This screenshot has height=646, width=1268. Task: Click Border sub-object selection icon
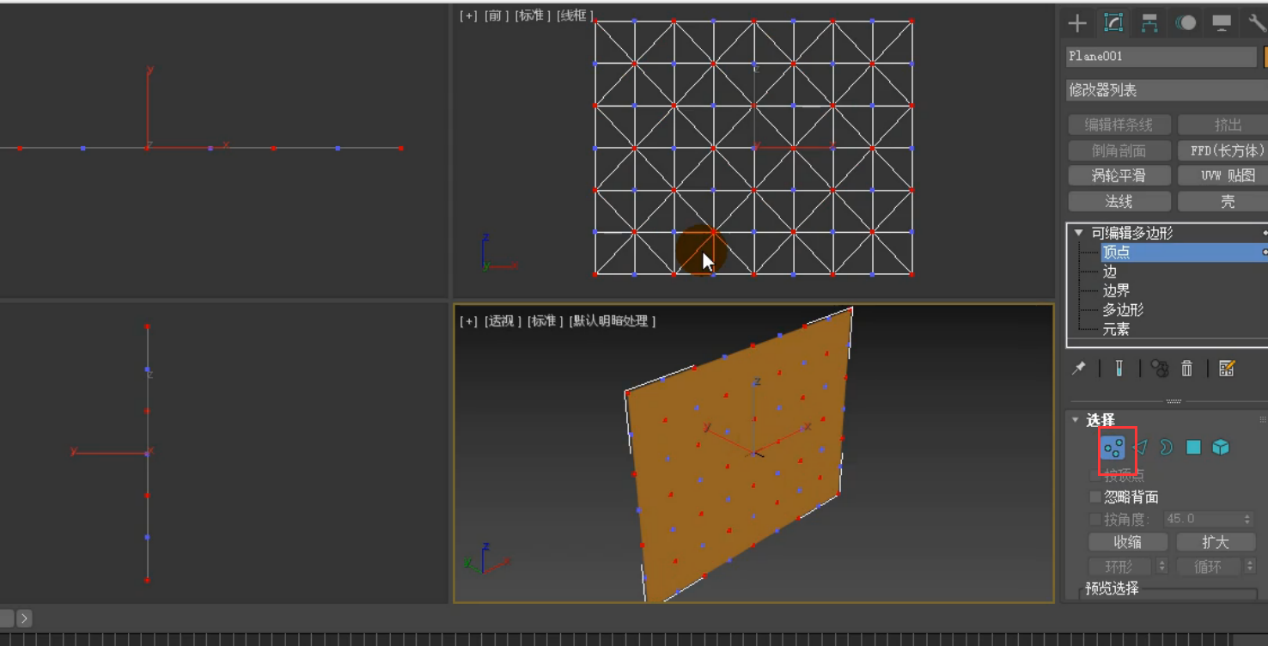coord(1166,447)
